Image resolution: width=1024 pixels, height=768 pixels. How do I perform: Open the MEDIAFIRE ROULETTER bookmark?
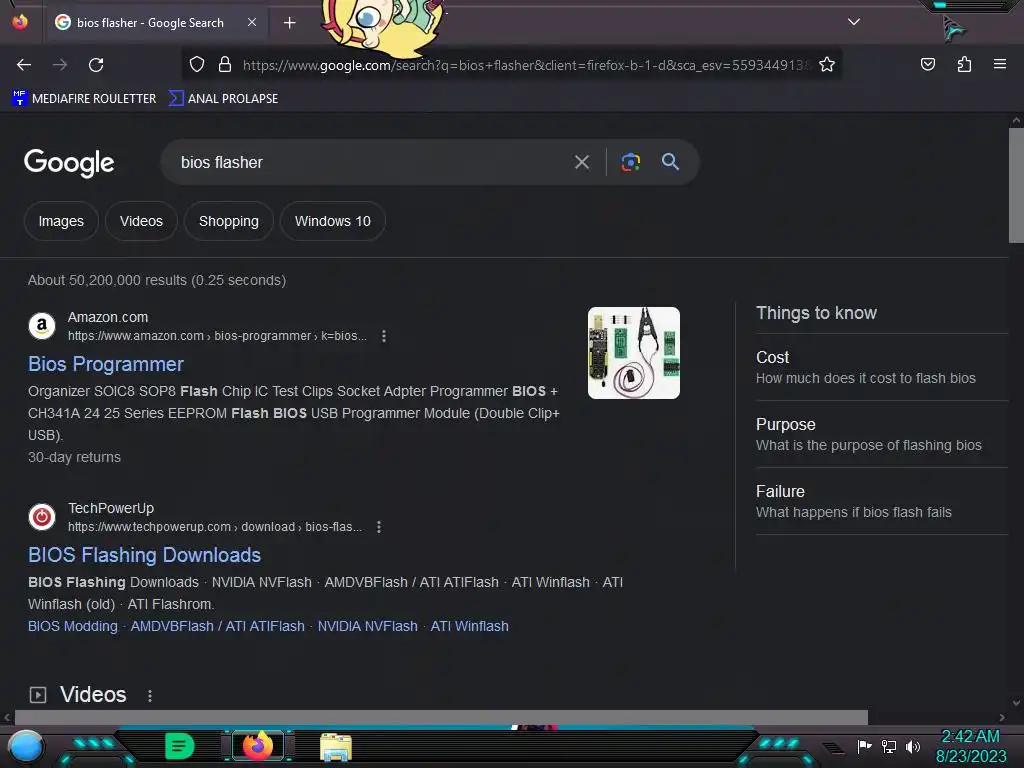(84, 99)
